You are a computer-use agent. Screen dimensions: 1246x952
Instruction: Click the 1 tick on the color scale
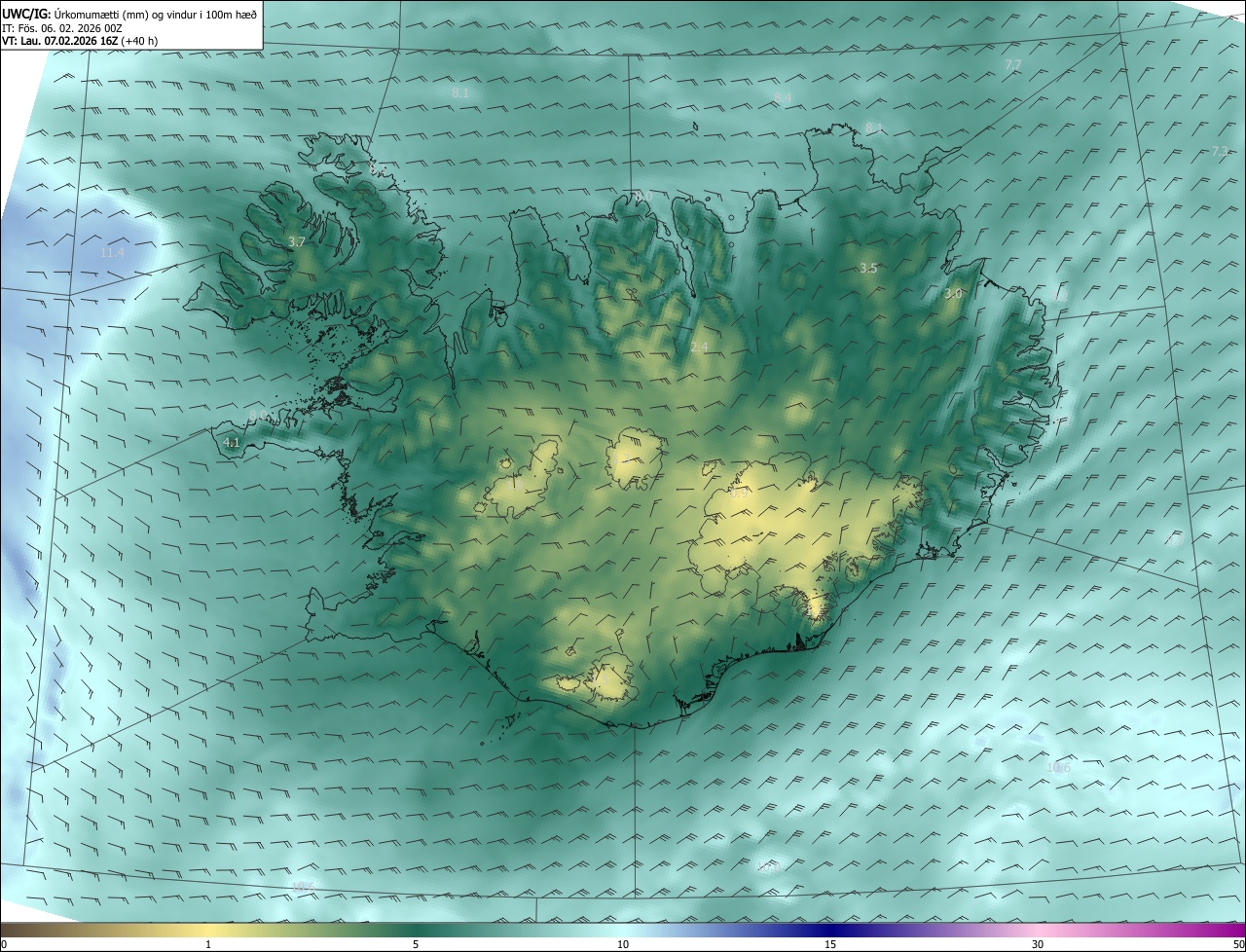click(208, 944)
